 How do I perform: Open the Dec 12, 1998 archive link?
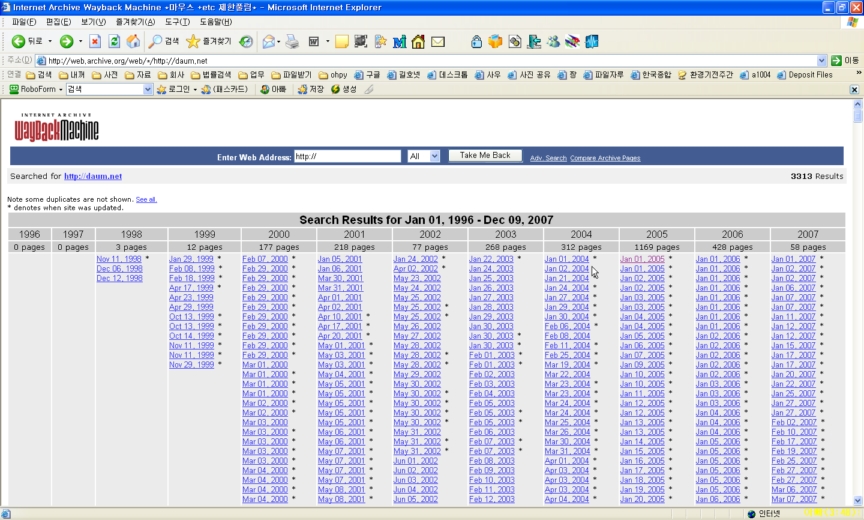[x=120, y=278]
